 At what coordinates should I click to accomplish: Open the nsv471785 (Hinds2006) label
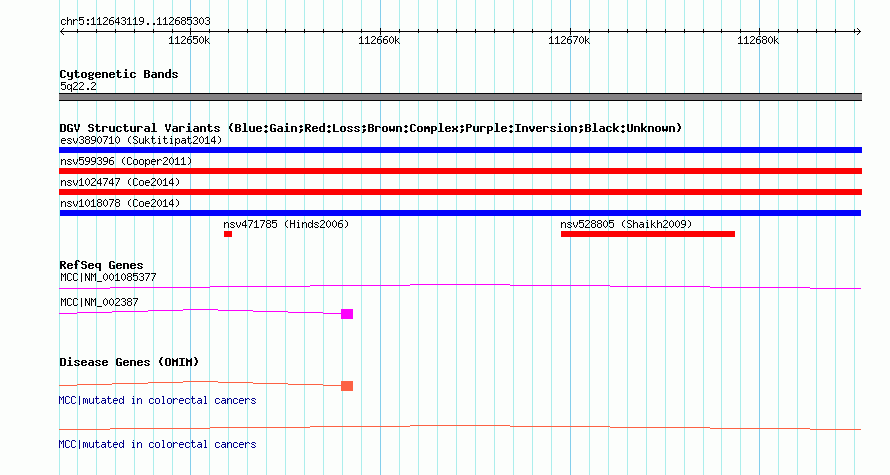point(286,224)
